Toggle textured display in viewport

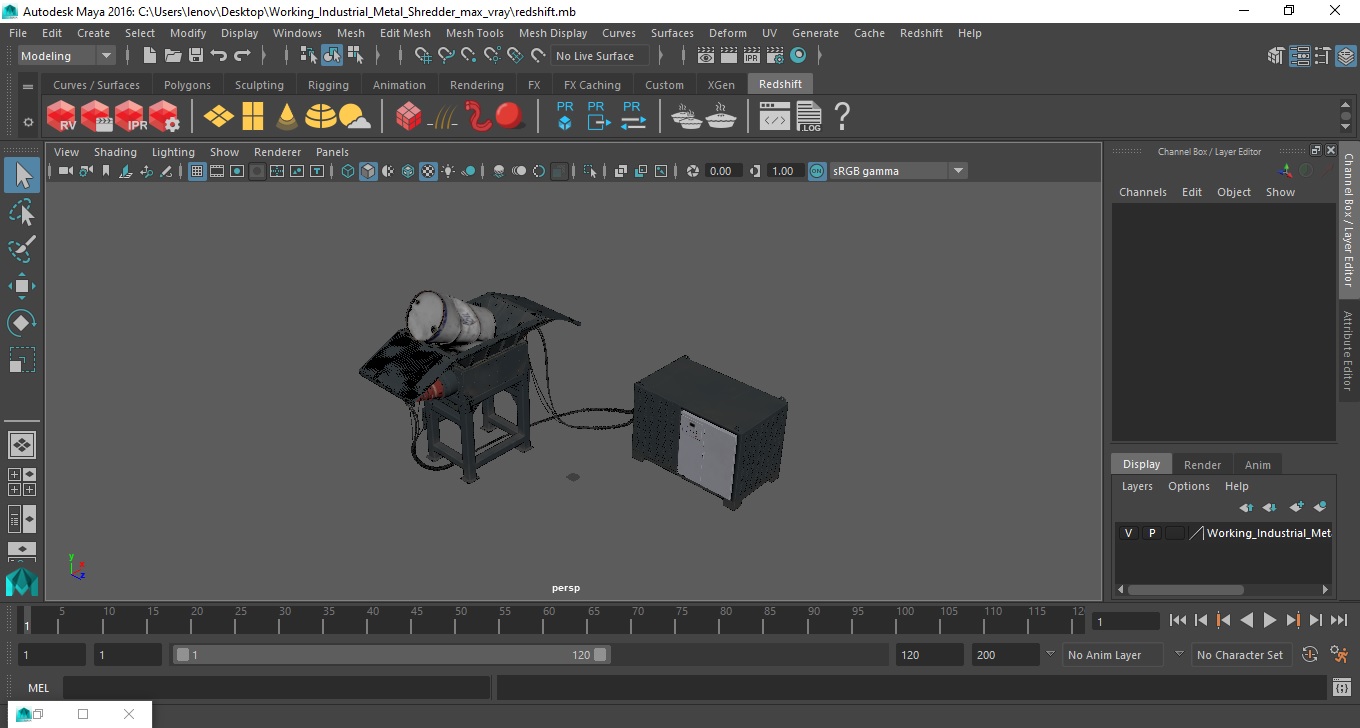pos(428,171)
